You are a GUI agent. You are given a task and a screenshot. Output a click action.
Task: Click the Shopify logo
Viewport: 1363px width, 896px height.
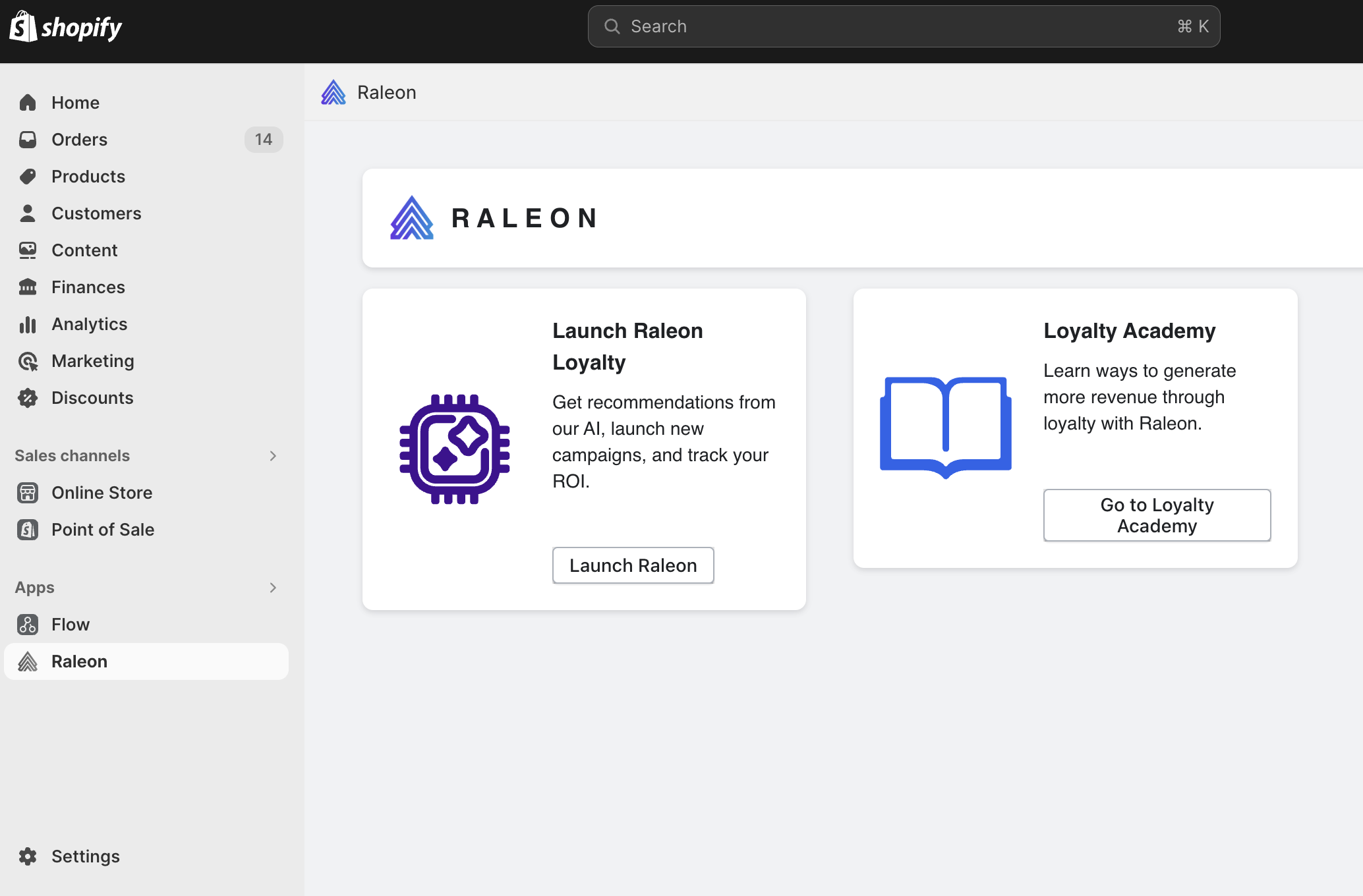tap(66, 27)
